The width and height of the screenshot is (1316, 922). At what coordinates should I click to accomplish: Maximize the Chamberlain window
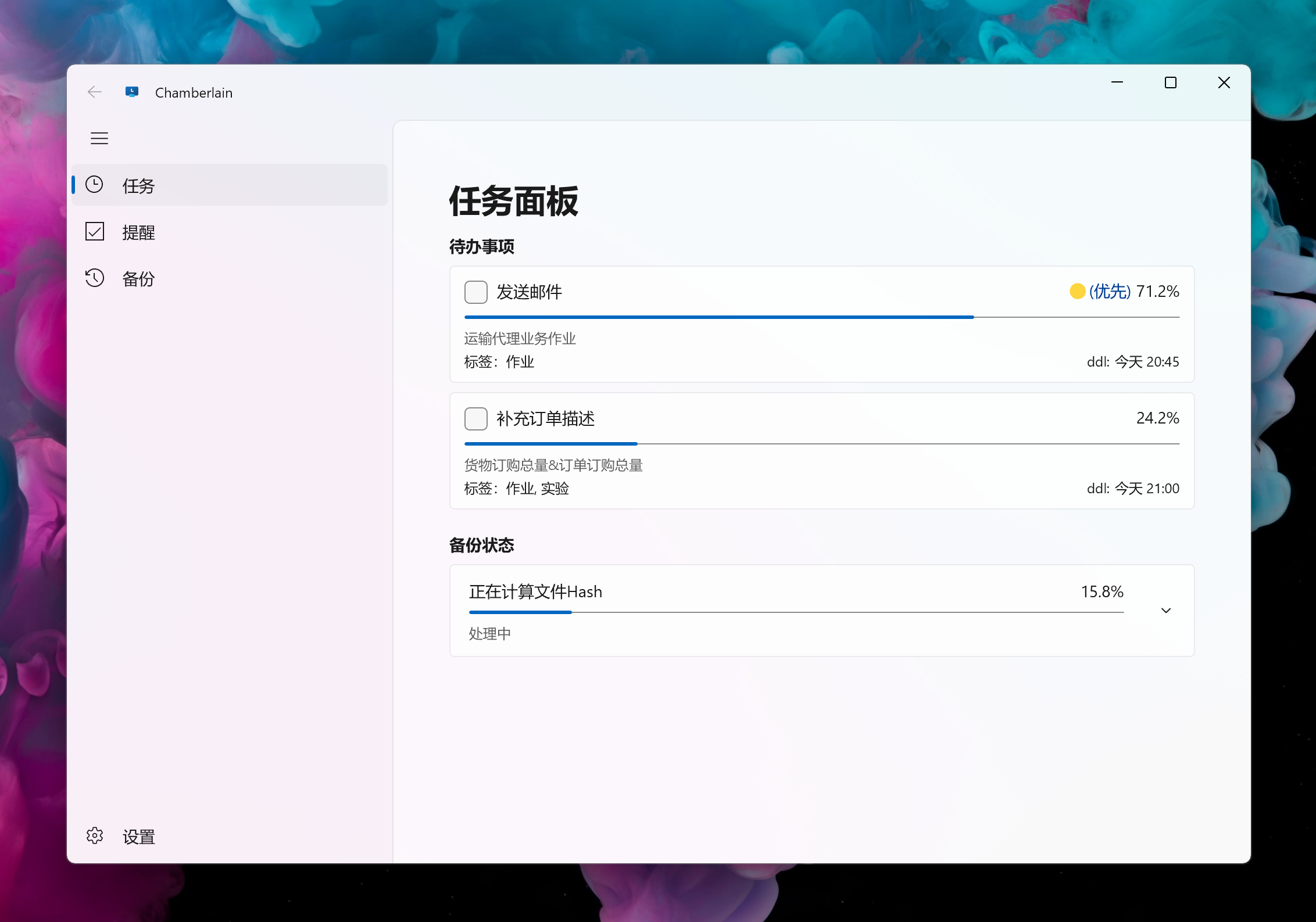point(1170,83)
